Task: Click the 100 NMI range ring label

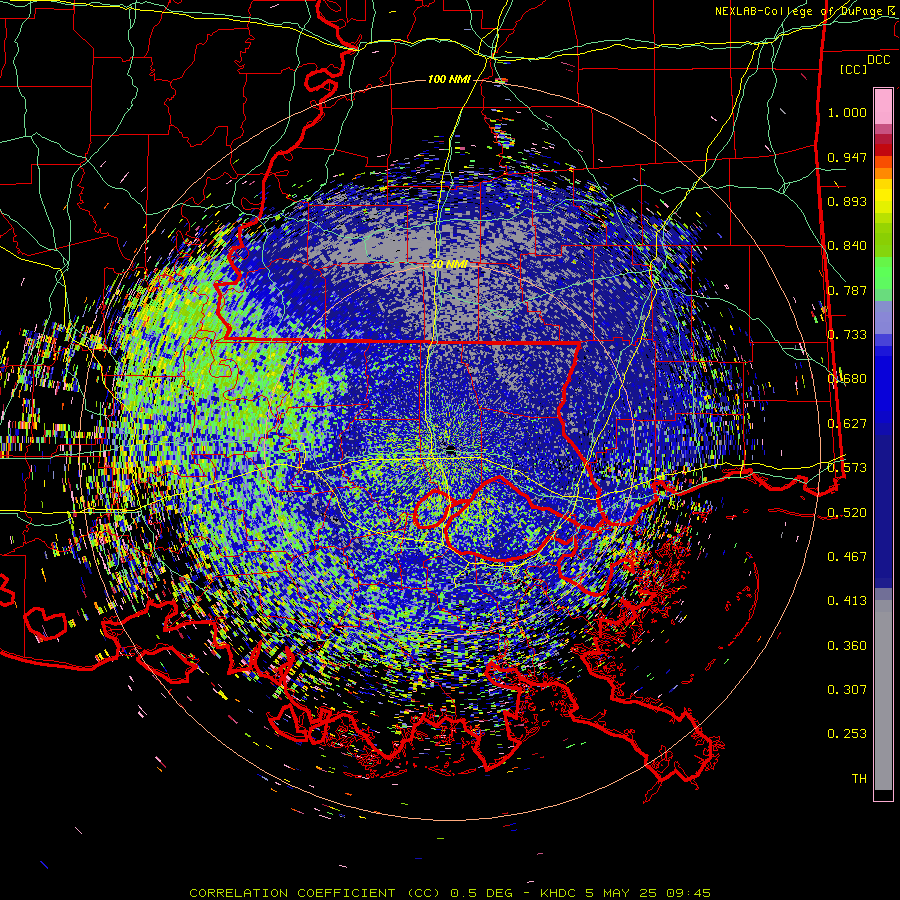Action: click(448, 79)
